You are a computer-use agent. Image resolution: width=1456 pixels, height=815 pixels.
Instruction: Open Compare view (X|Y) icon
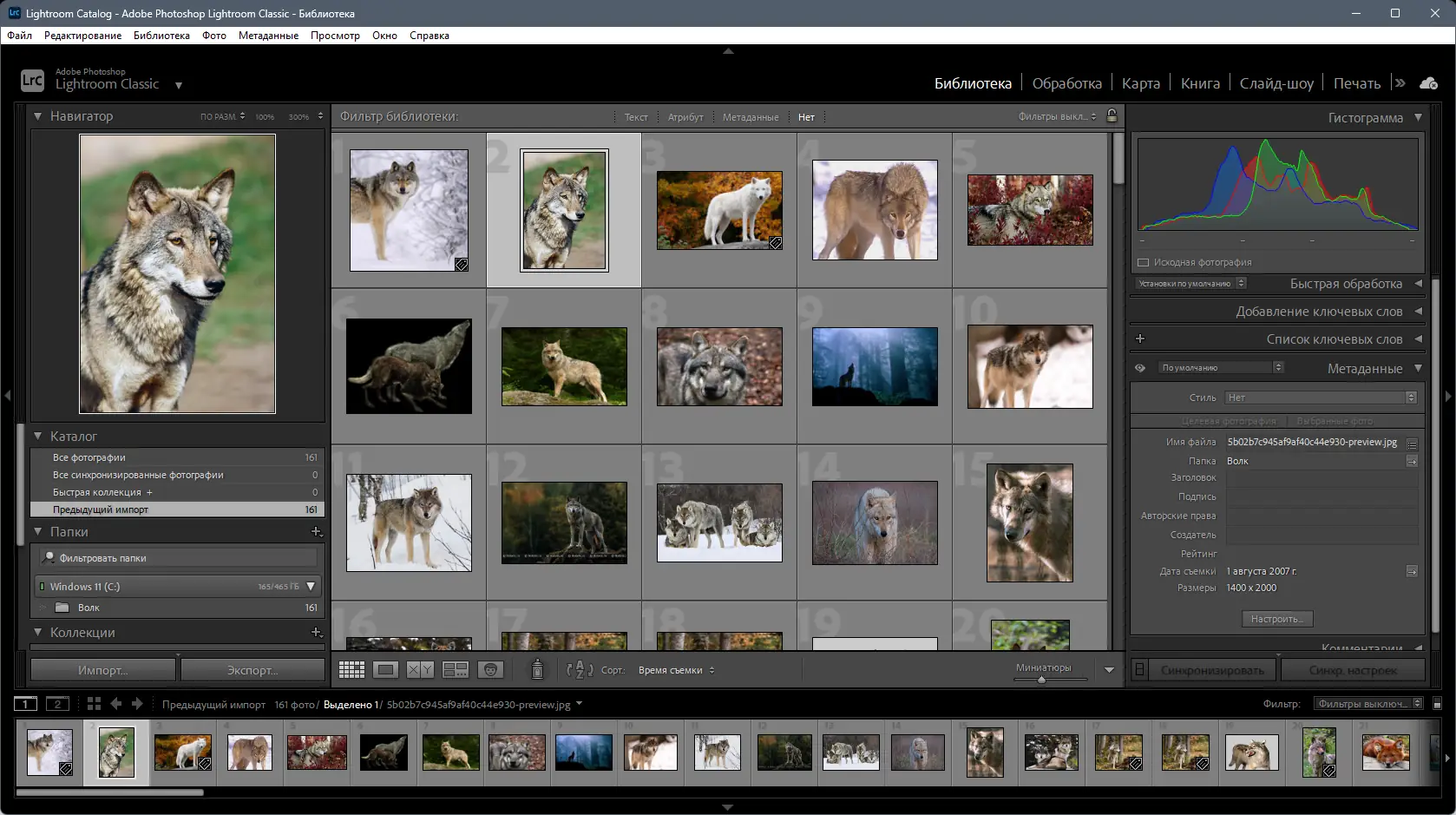(x=420, y=670)
